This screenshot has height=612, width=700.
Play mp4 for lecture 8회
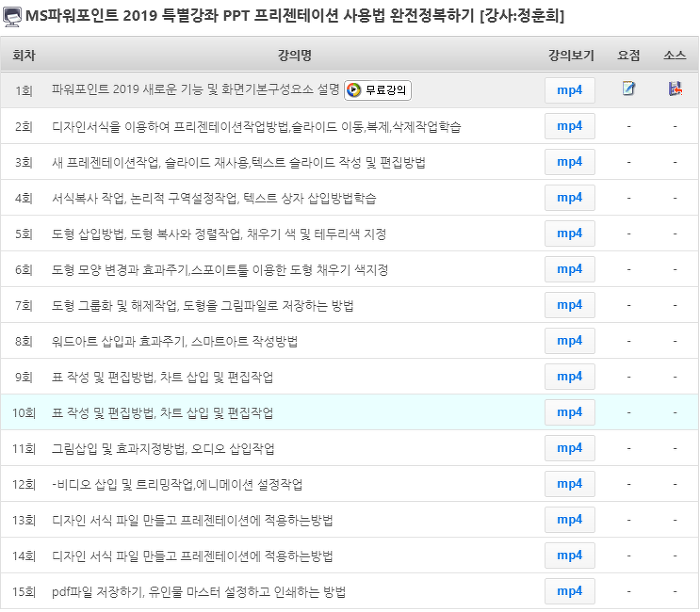tap(570, 341)
